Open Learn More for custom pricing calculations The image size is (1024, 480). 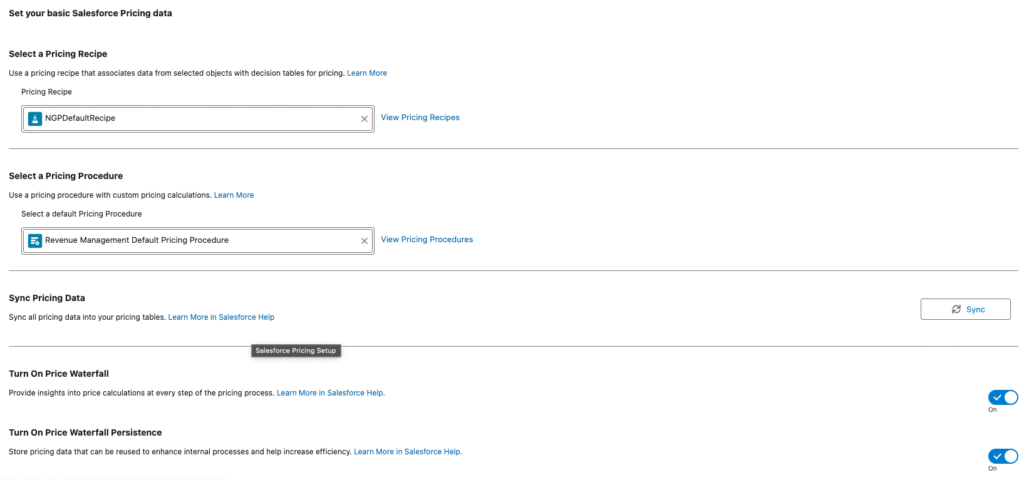(x=233, y=195)
